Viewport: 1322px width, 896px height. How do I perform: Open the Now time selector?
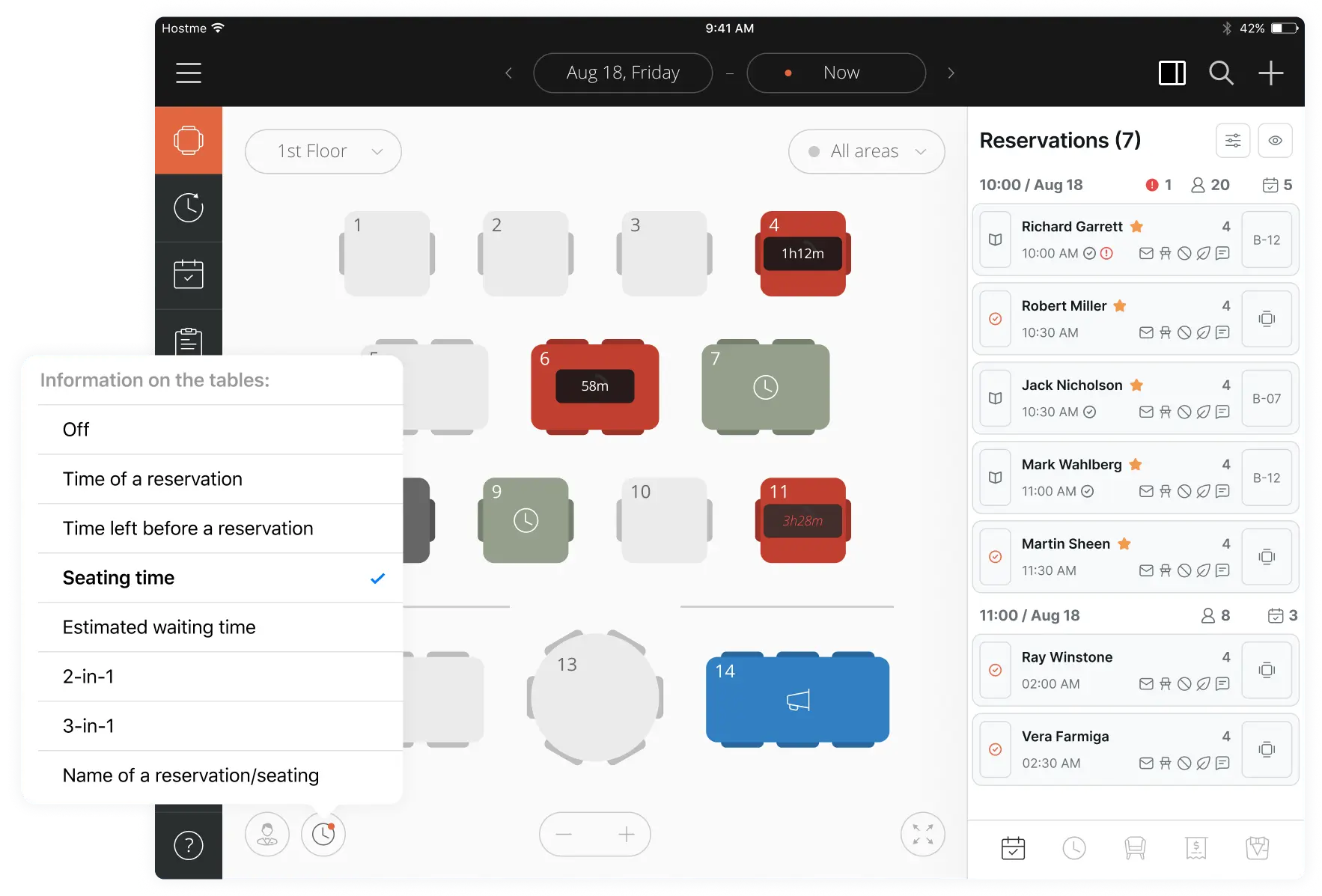tap(836, 73)
